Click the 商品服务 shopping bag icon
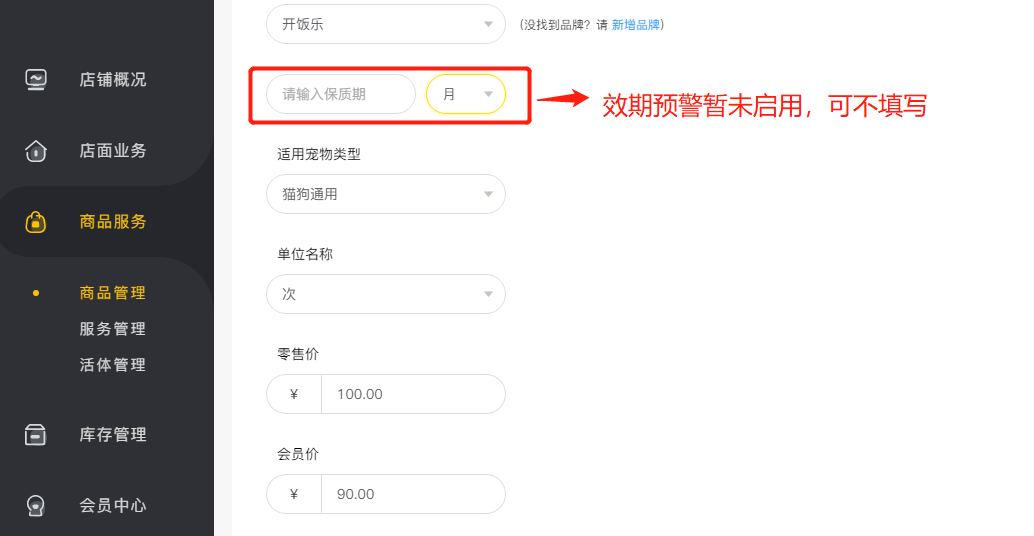The image size is (1034, 536). pyautogui.click(x=36, y=222)
